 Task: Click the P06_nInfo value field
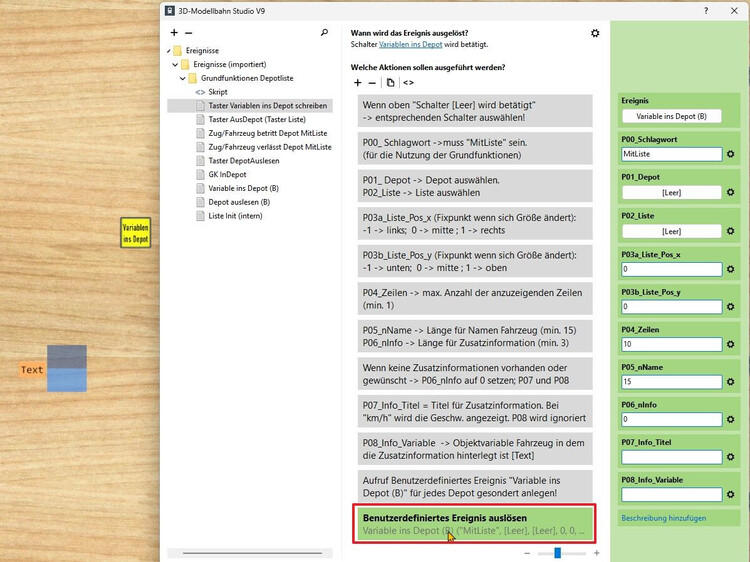[672, 419]
